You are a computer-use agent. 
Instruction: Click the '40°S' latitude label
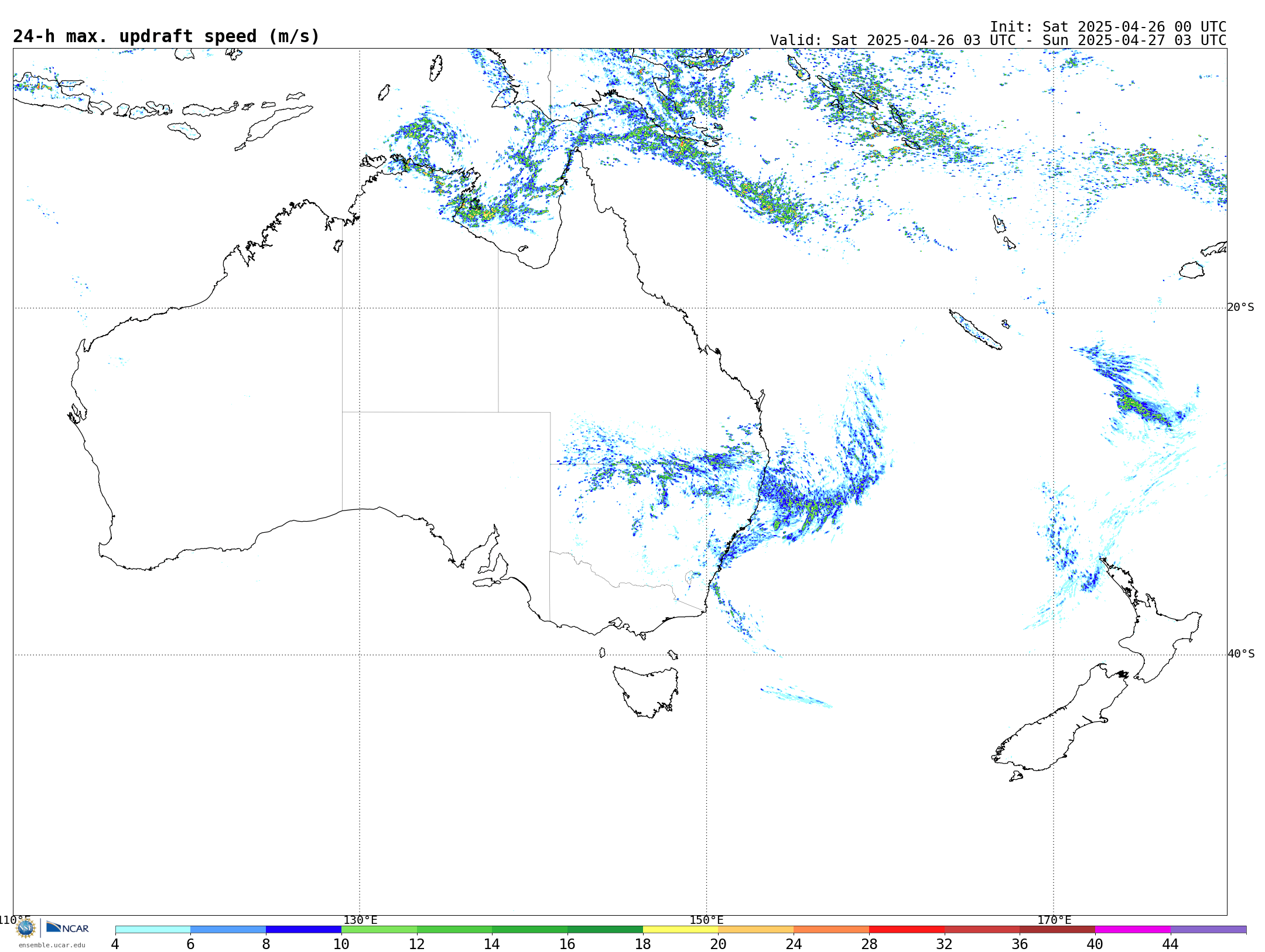[1241, 654]
